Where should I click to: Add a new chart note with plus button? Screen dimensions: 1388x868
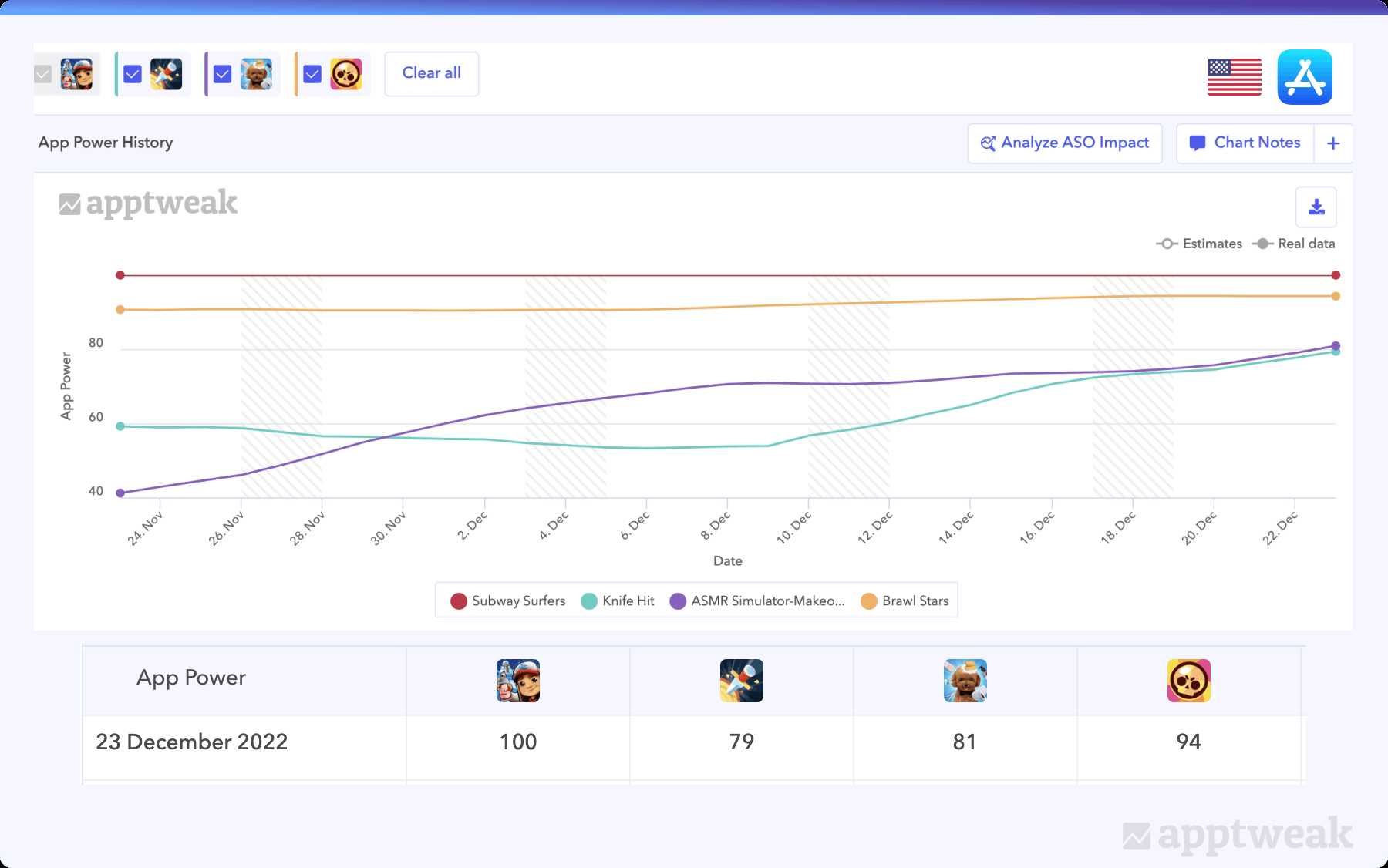1333,143
